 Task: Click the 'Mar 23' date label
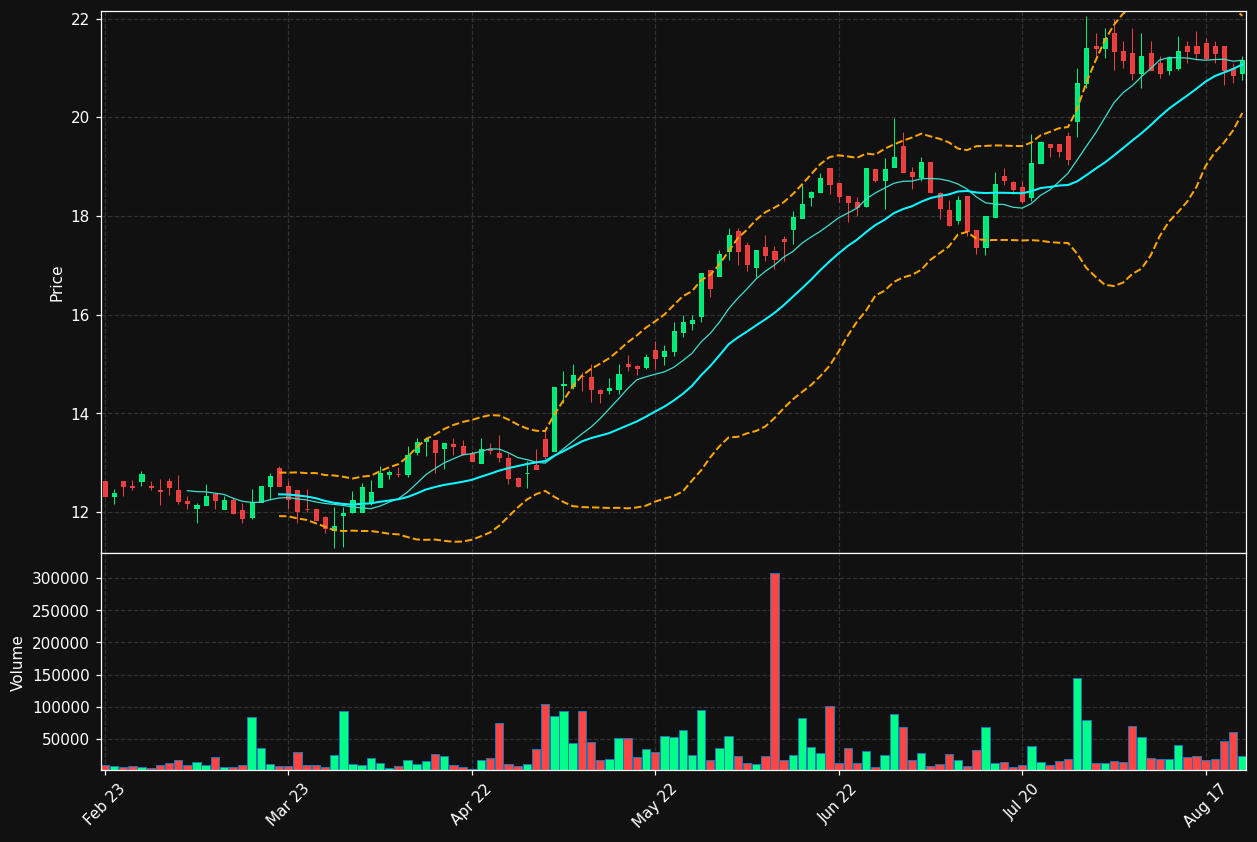pyautogui.click(x=288, y=804)
